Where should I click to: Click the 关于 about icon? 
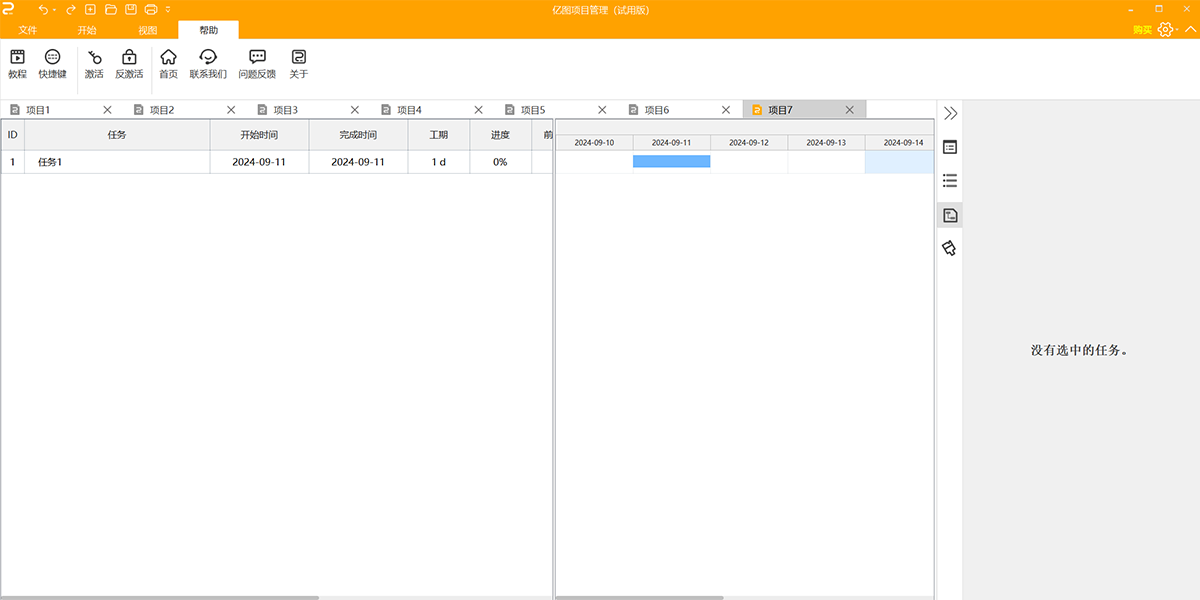[298, 64]
